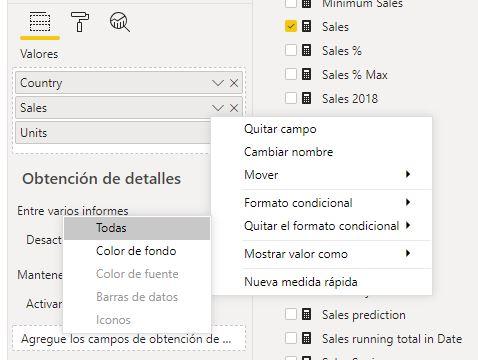Open the Analytics magnifier icon
Screen dimensions: 478x360
coord(120,22)
